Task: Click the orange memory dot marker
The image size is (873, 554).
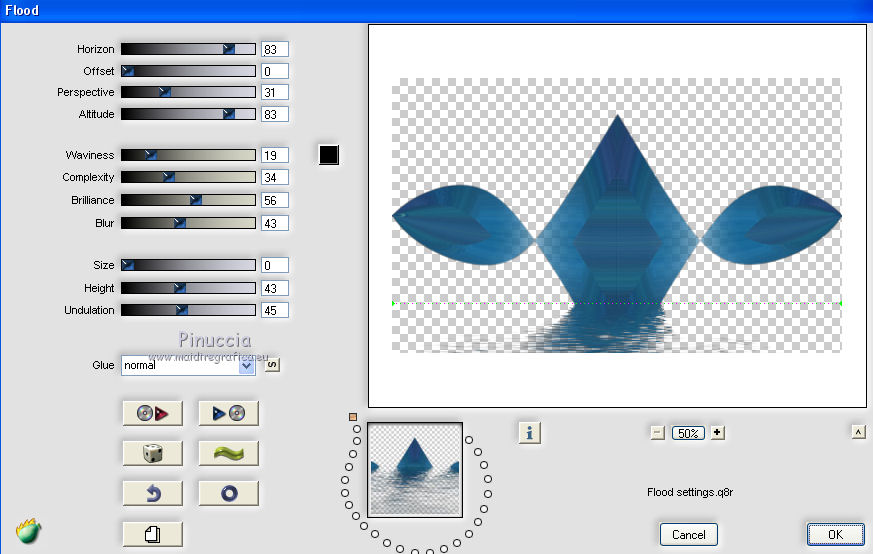Action: 352,416
